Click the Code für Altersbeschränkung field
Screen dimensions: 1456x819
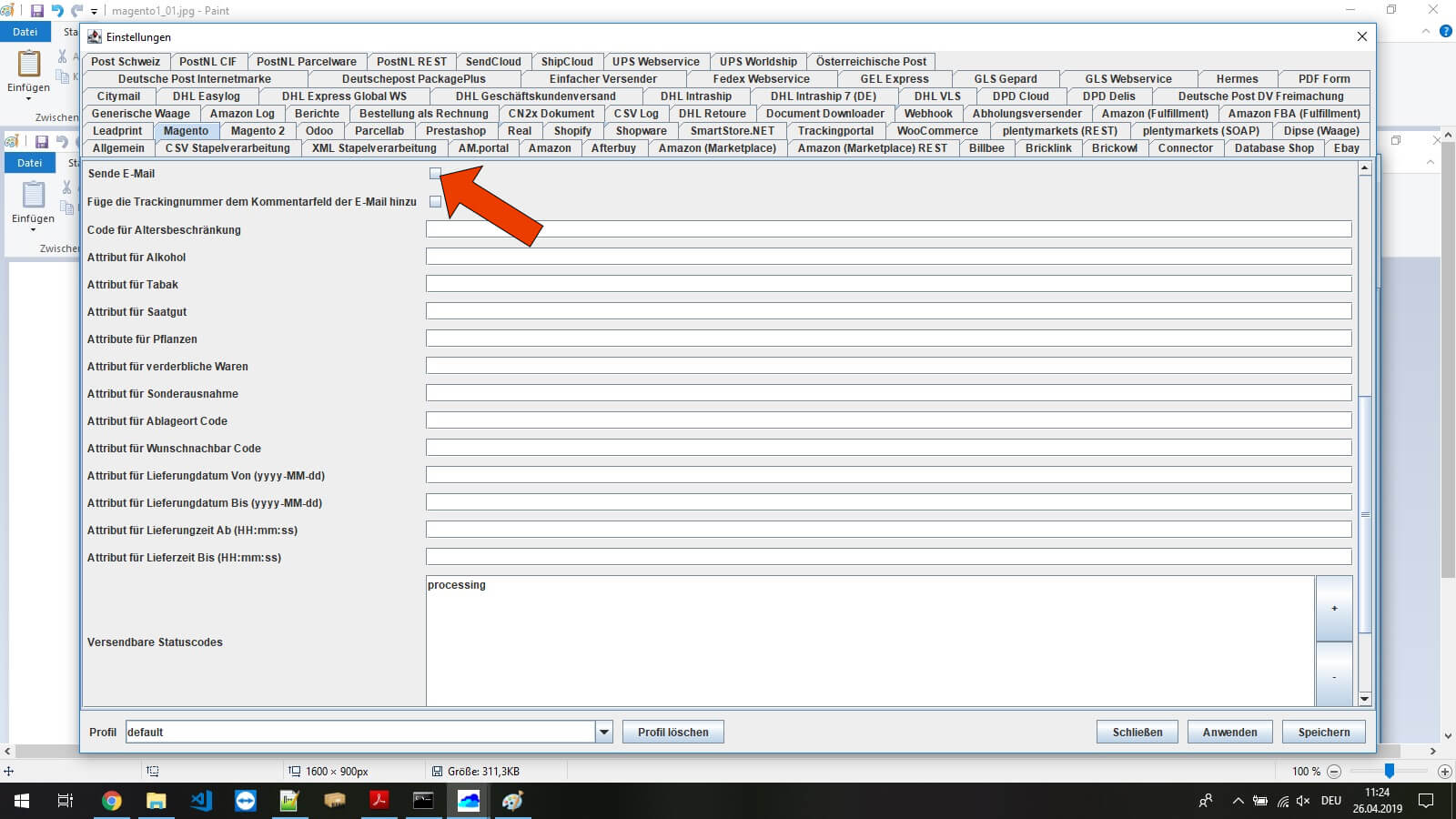tap(889, 229)
